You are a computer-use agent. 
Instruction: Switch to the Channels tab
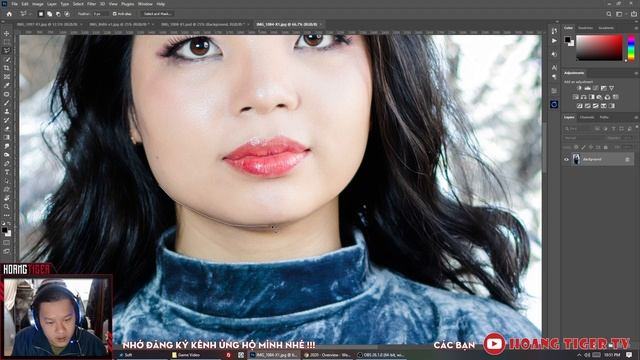[587, 118]
